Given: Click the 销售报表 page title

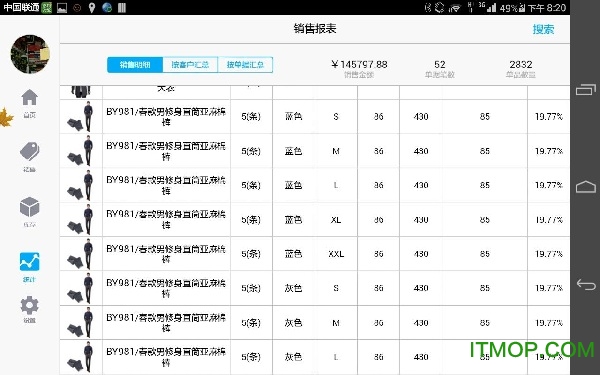Looking at the screenshot, I should tap(315, 29).
